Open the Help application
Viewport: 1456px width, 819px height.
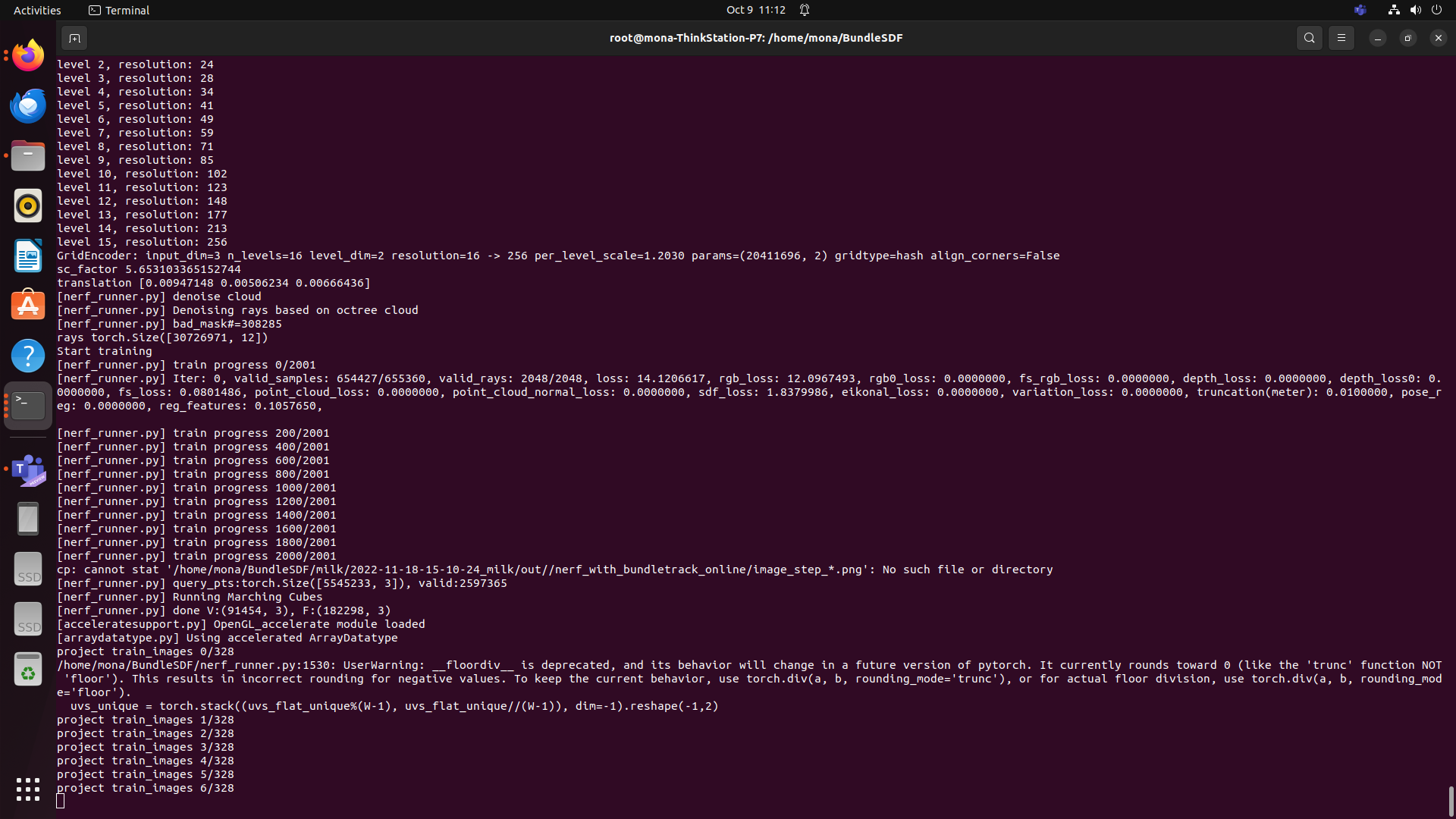click(27, 355)
